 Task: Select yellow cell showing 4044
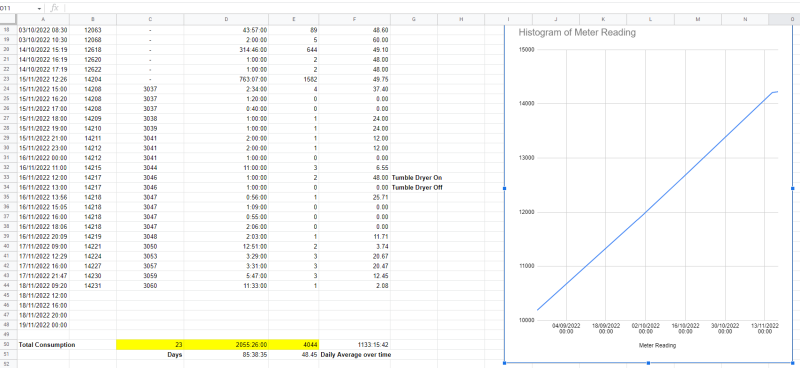[294, 345]
